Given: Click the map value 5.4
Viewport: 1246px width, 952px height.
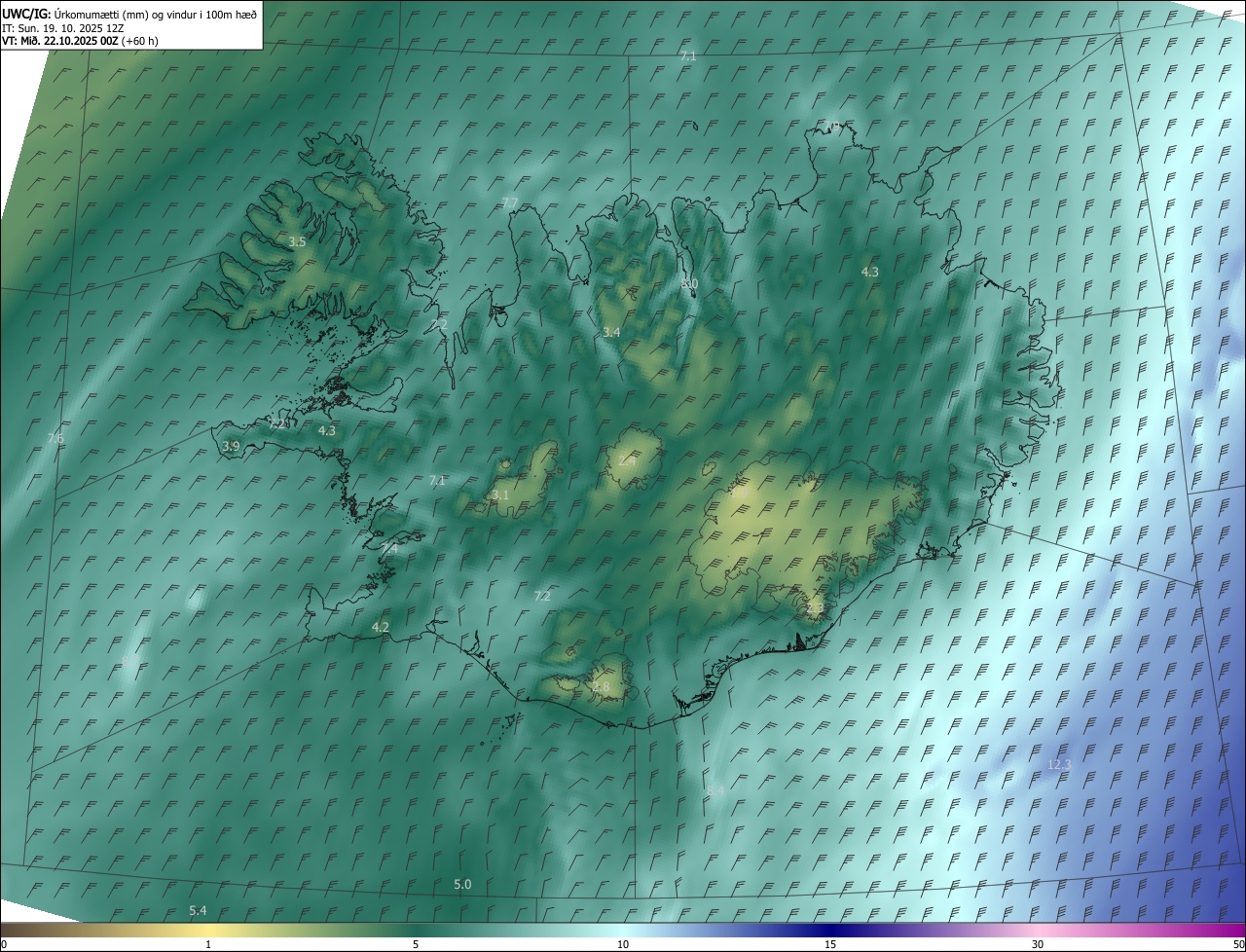Looking at the screenshot, I should [x=198, y=910].
